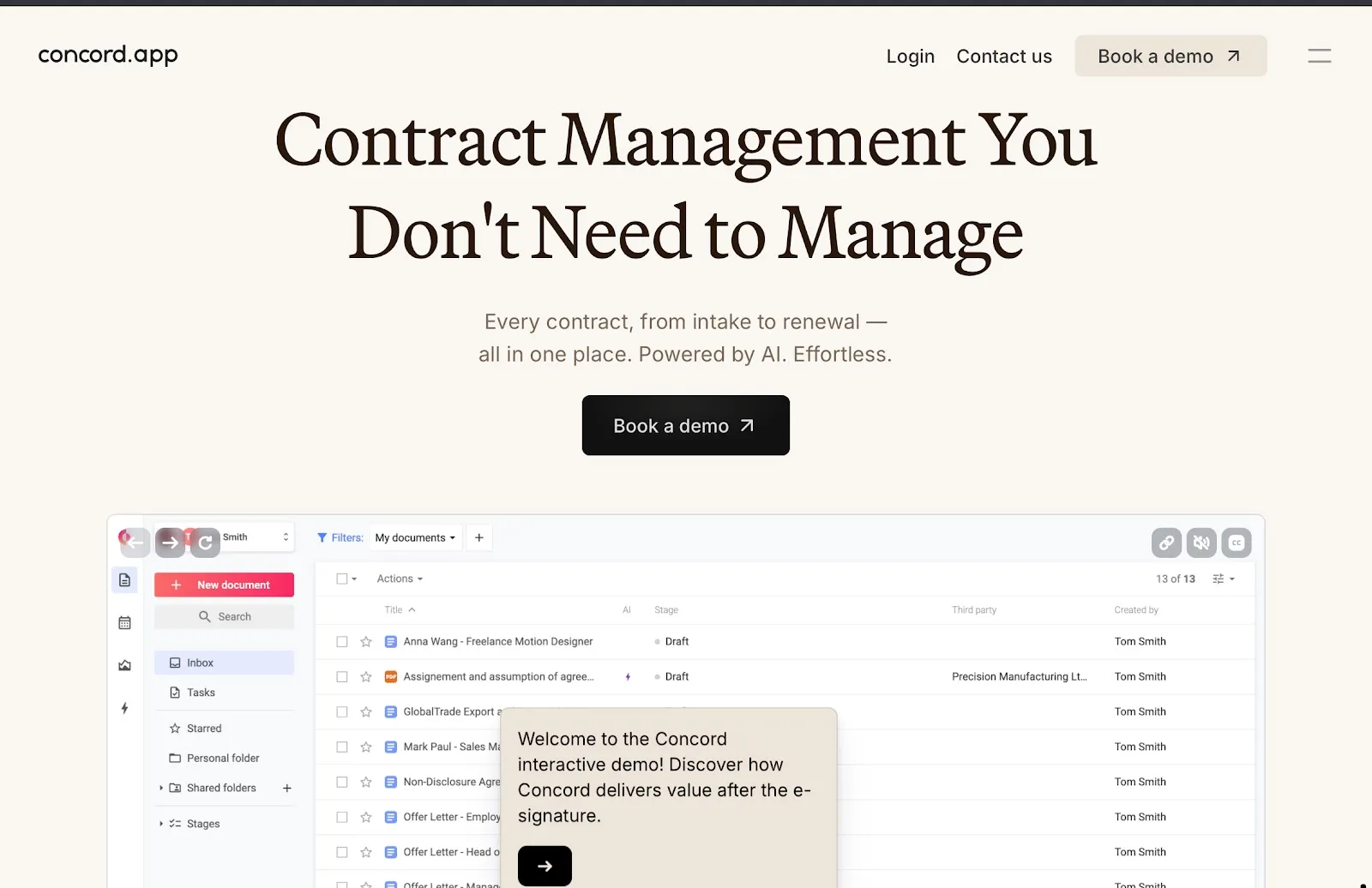
Task: Click the 13 of 13 count
Action: point(1175,579)
